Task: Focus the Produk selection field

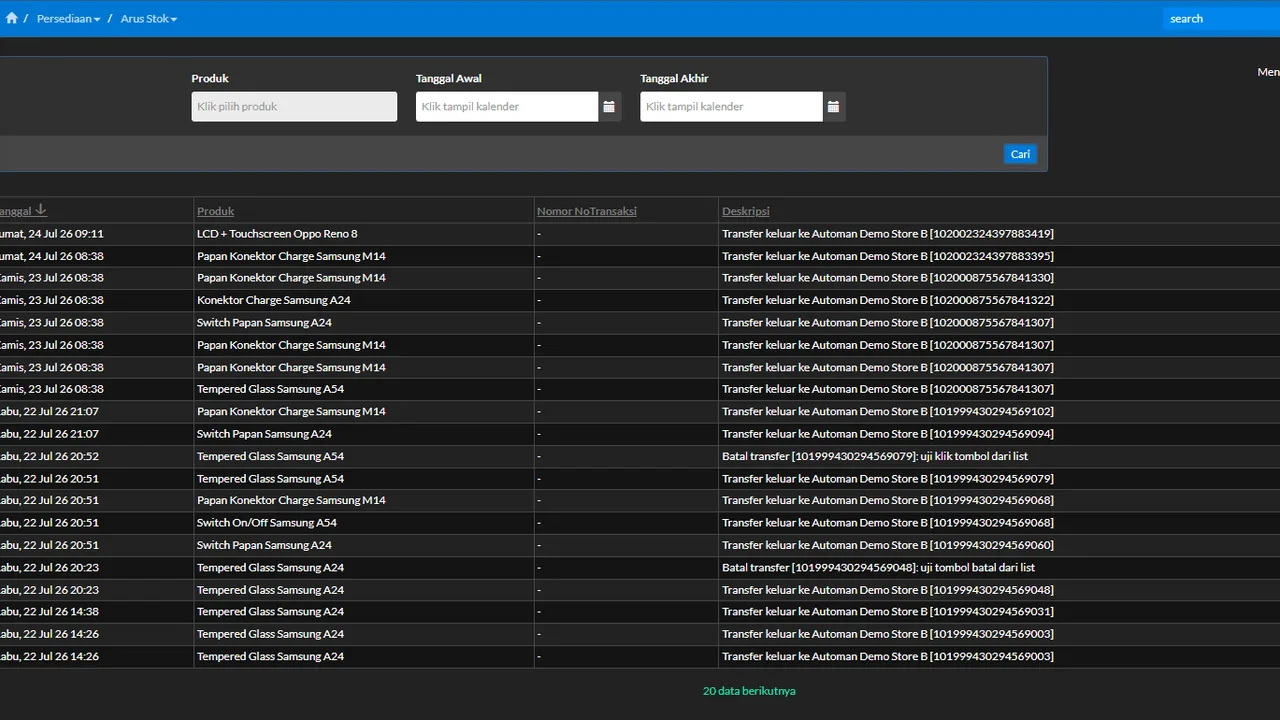Action: [294, 107]
